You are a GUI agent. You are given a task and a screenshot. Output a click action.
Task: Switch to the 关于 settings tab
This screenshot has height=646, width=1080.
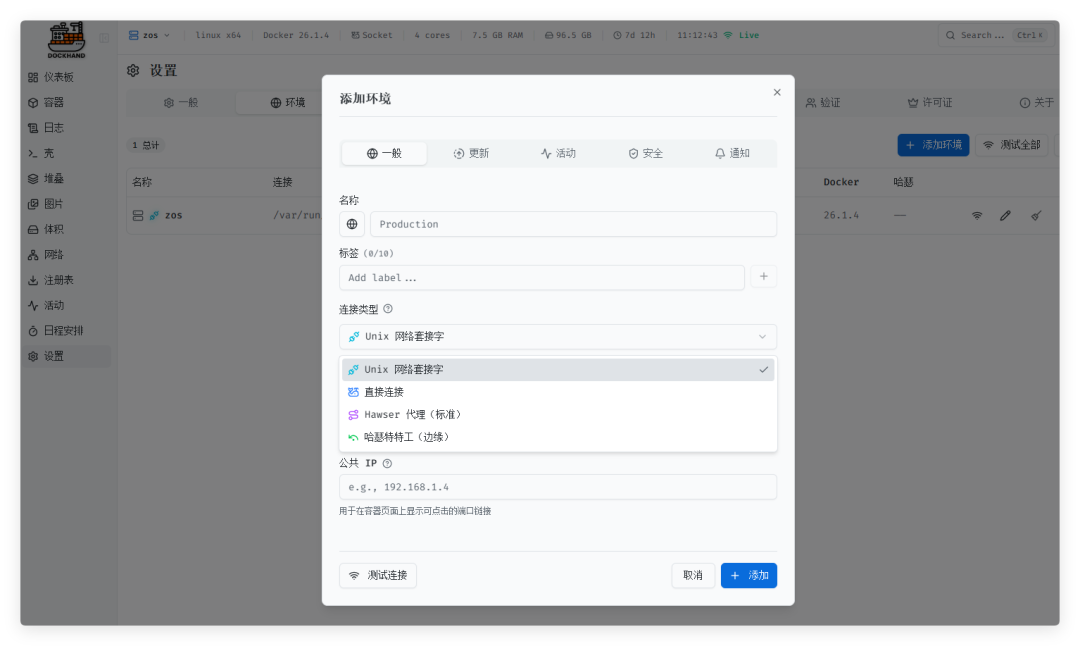pos(1037,103)
